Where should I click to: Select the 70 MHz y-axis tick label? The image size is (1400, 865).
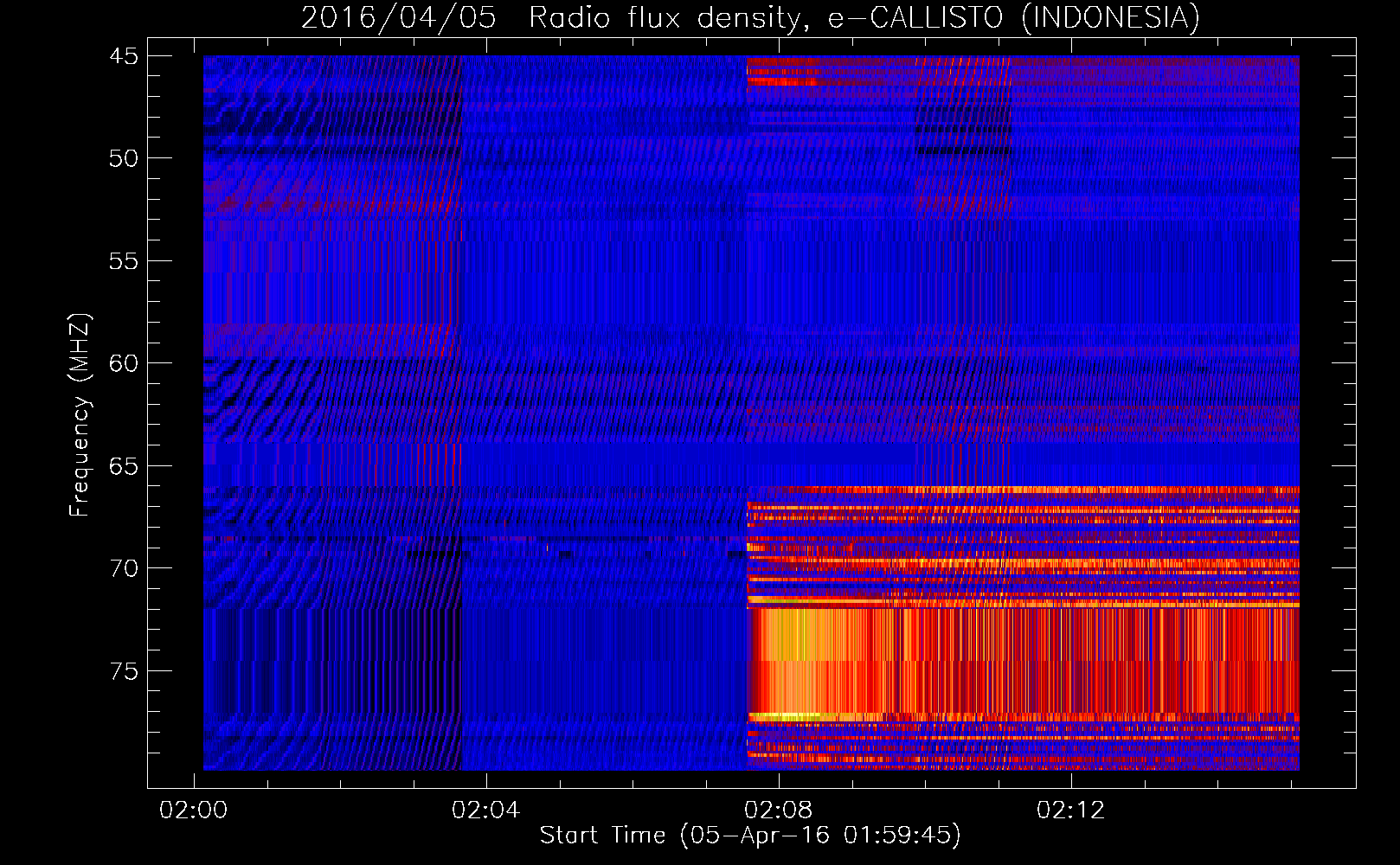[123, 568]
